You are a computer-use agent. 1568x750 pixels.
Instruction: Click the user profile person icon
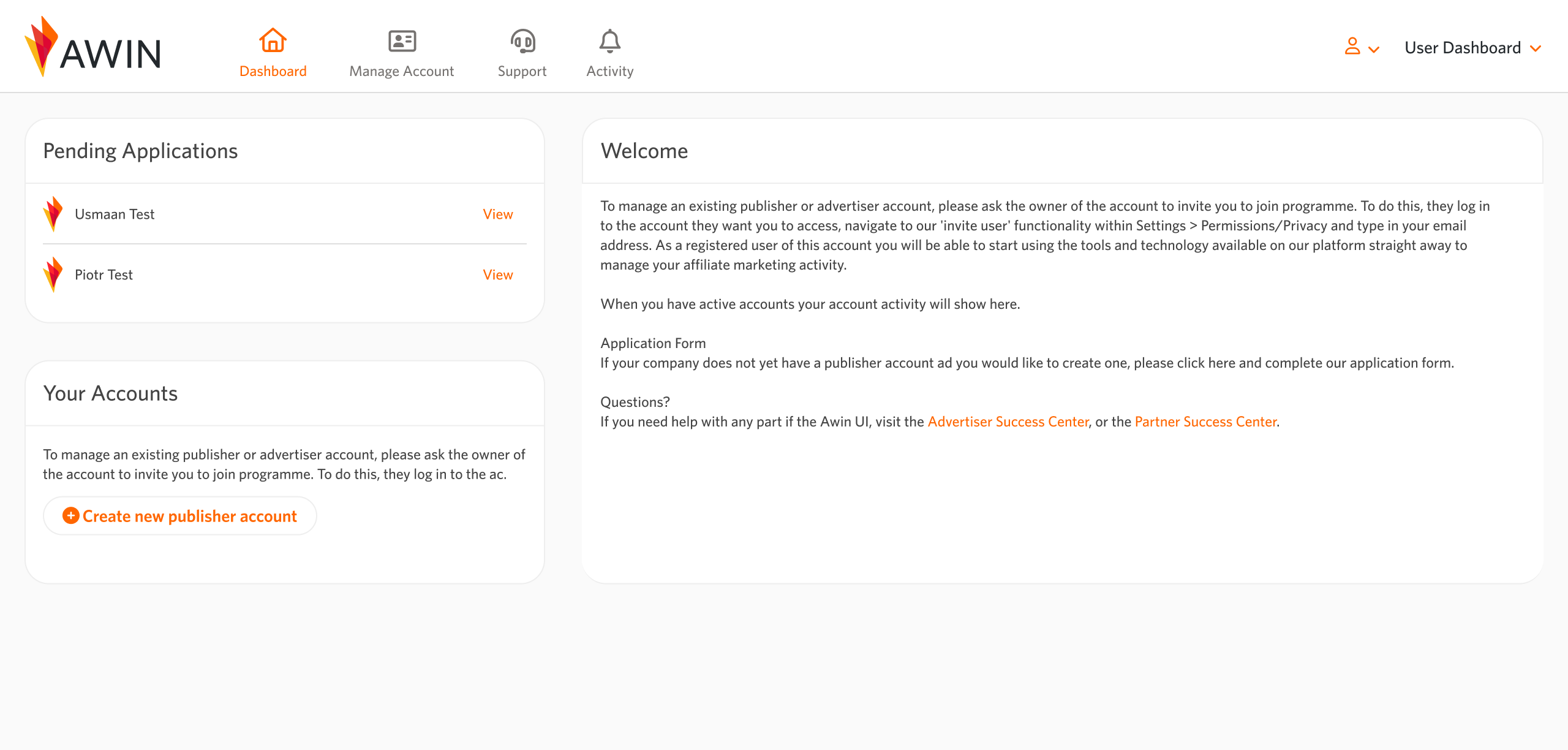pyautogui.click(x=1352, y=46)
